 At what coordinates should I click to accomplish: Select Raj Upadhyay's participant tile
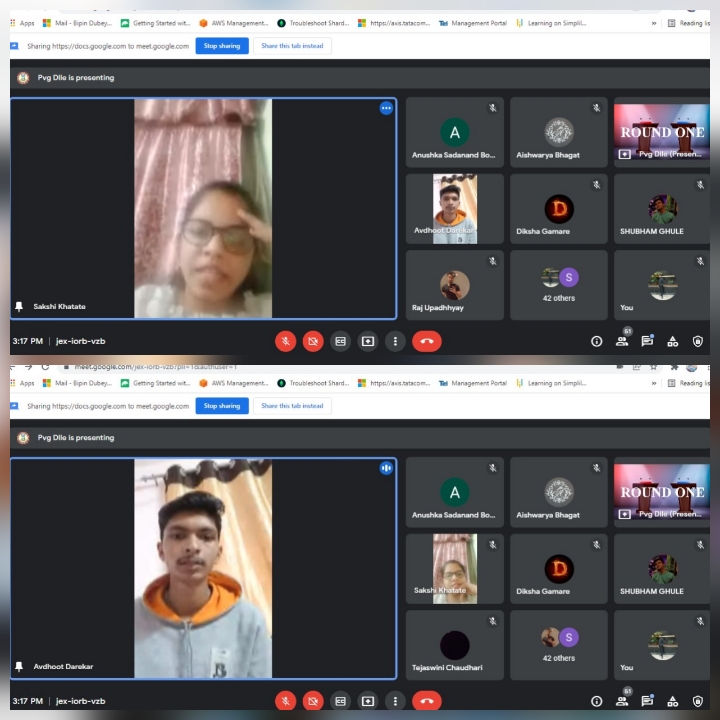454,286
